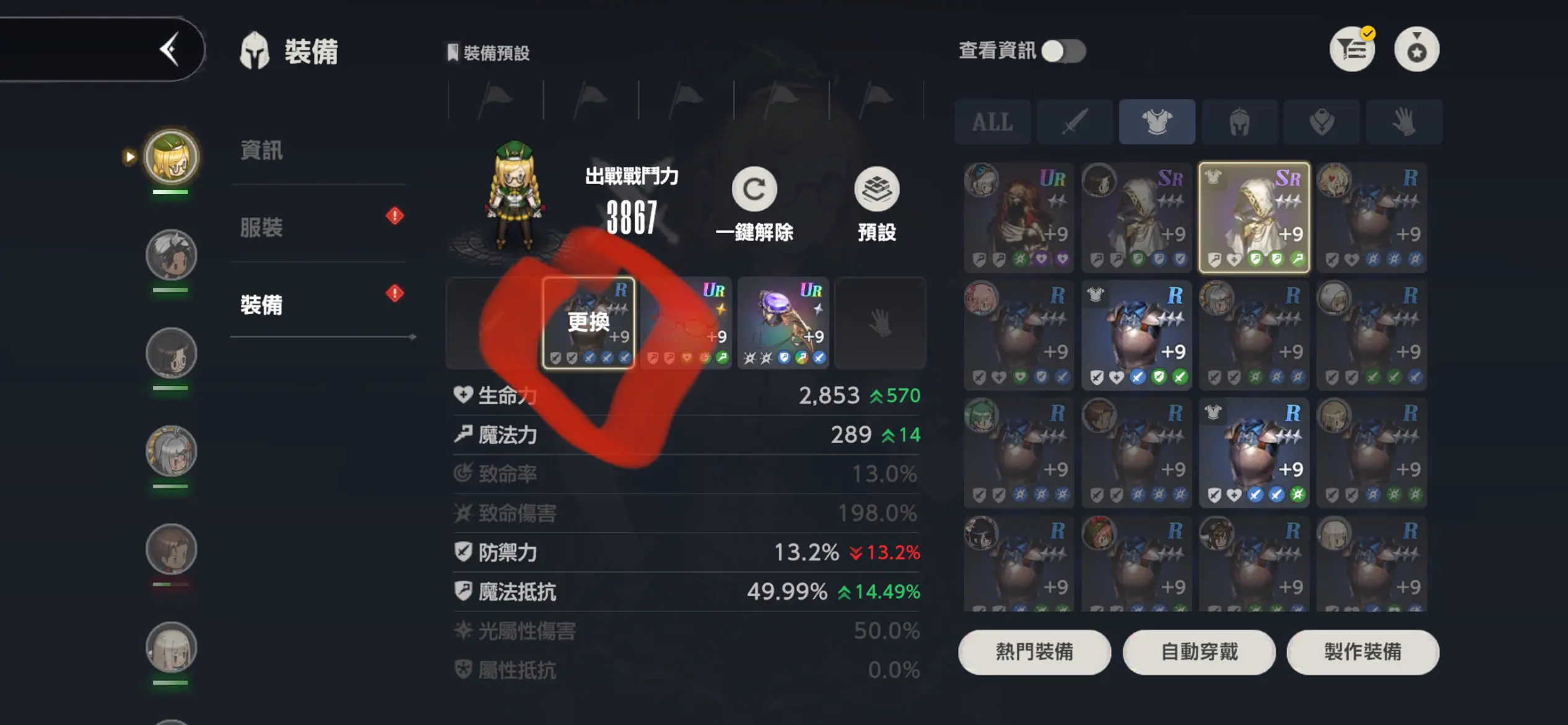Select the necklace accessory filter tab
1568x725 pixels.
pos(1322,121)
